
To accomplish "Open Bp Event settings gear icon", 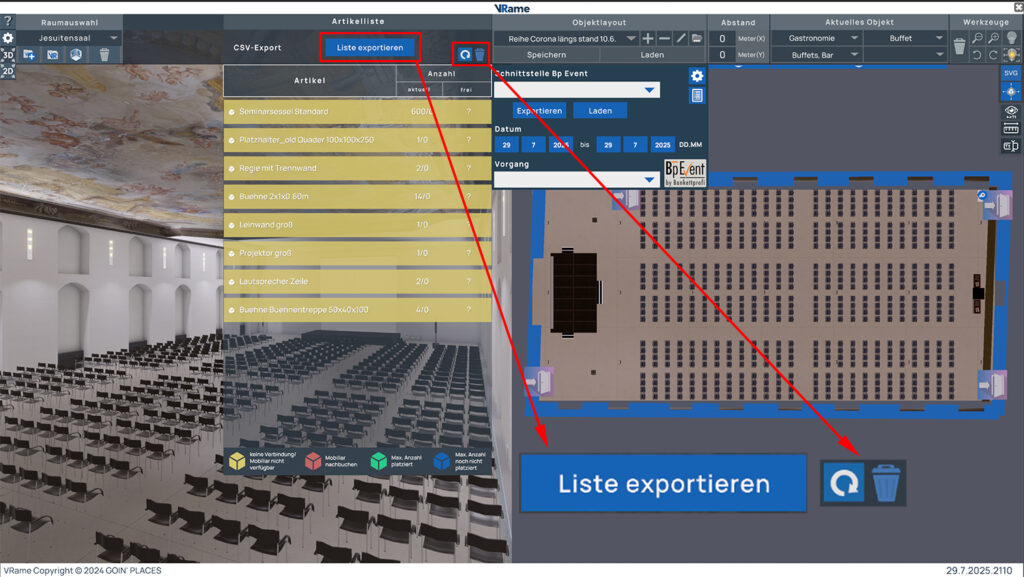I will tap(697, 76).
